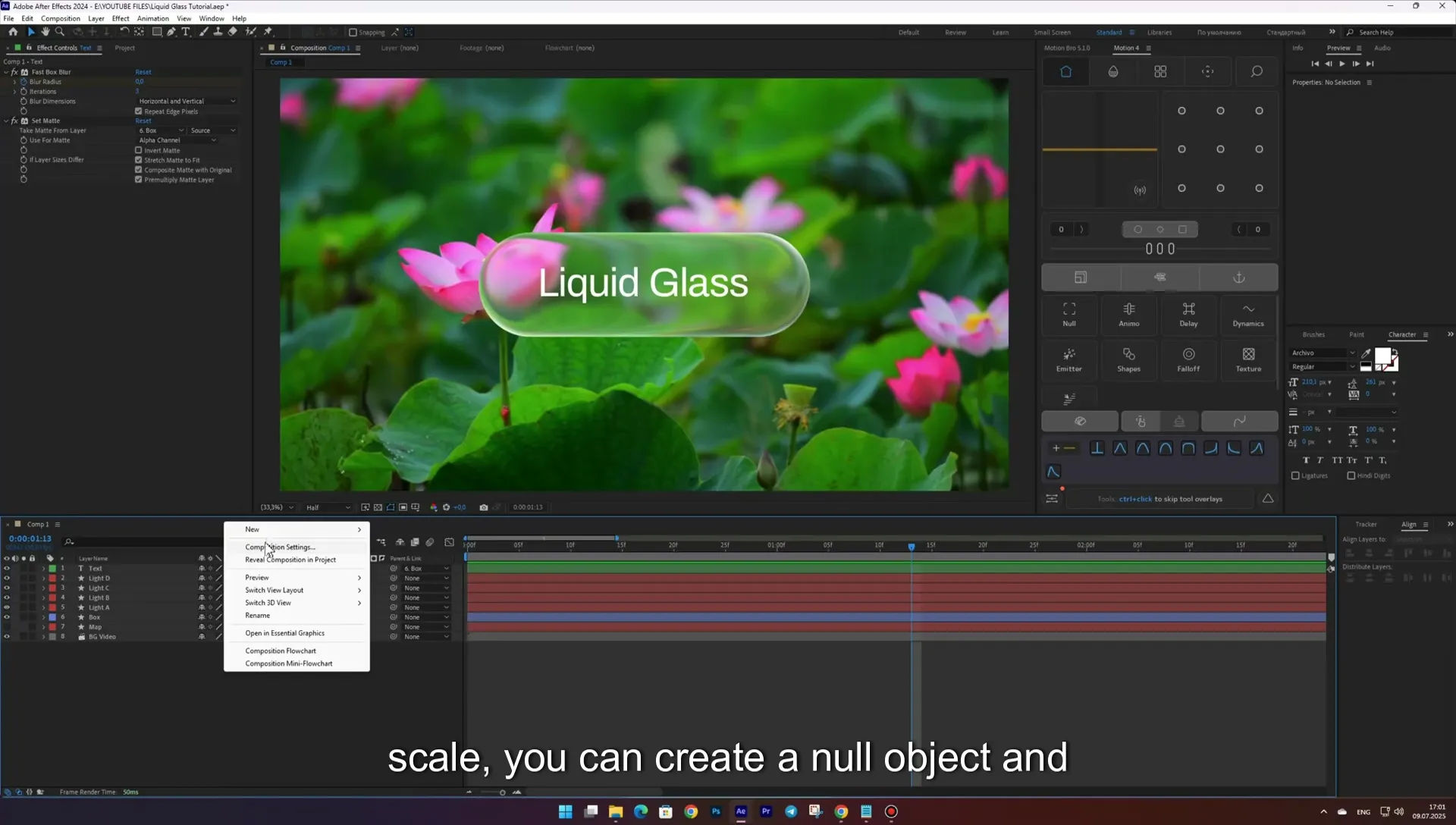1456x825 pixels.
Task: Reset the Set Matte effect
Action: [x=143, y=121]
